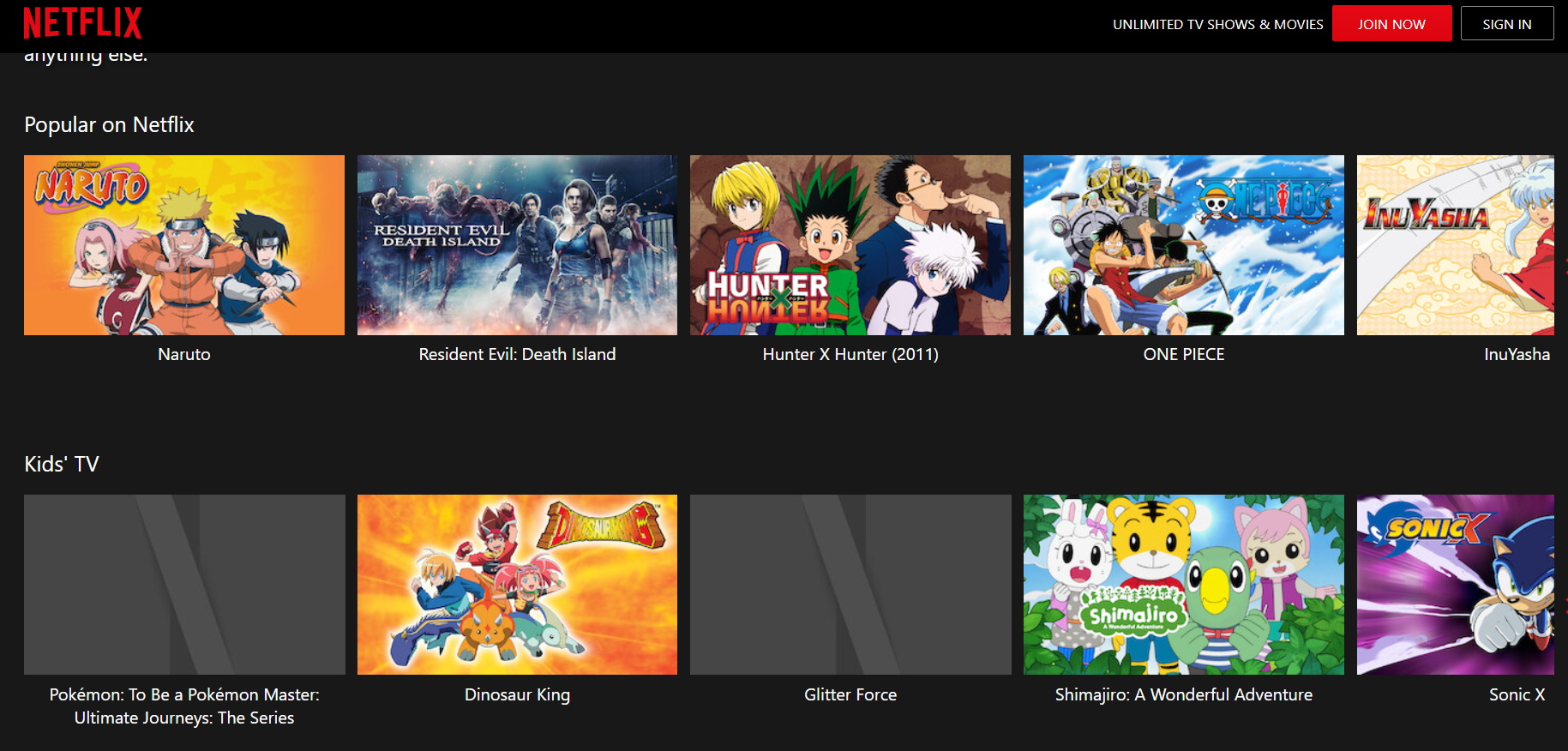Choose the One Piece thumbnail image
The width and height of the screenshot is (1568, 751).
[1183, 245]
